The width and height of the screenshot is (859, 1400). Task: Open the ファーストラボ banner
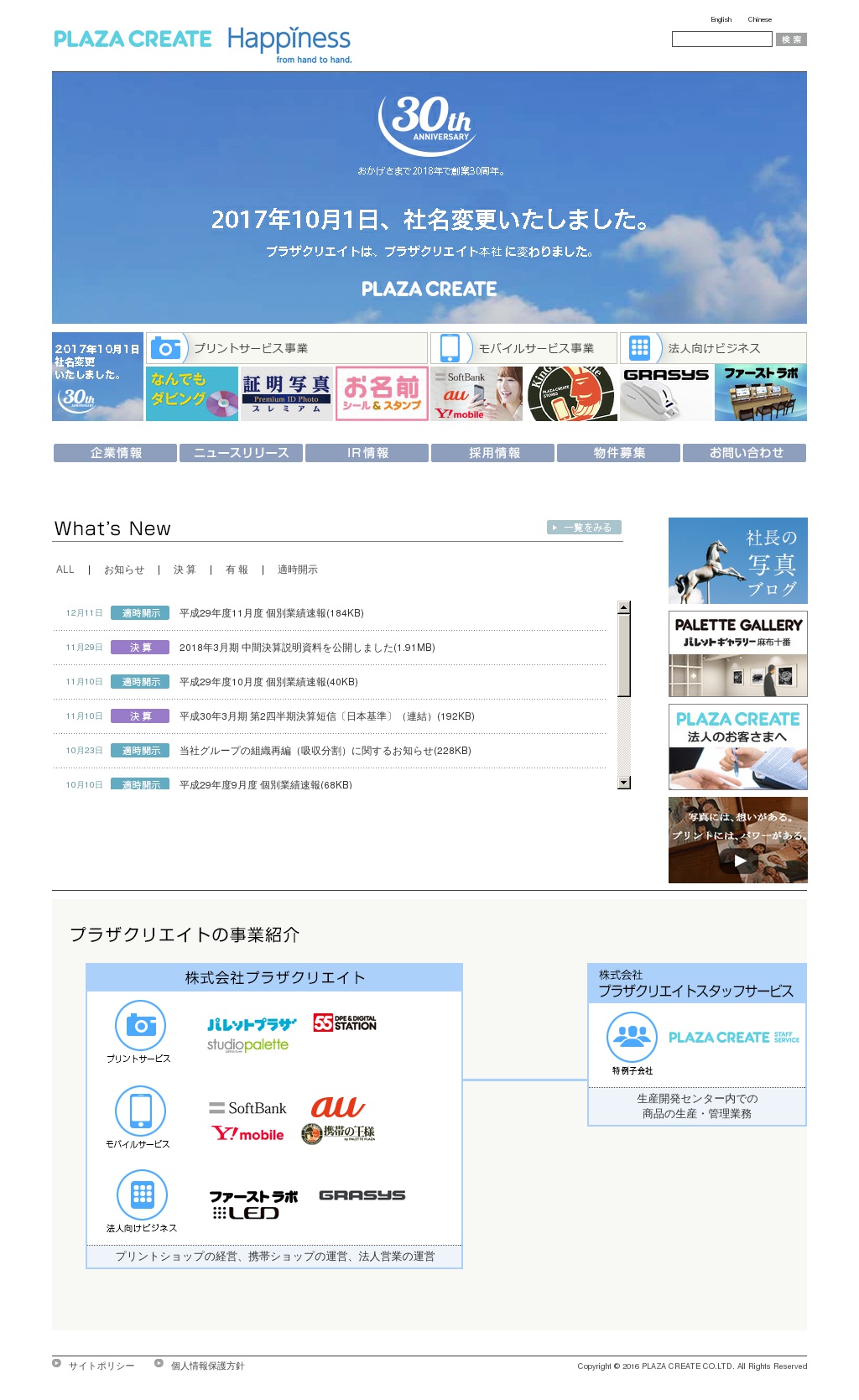click(x=761, y=393)
